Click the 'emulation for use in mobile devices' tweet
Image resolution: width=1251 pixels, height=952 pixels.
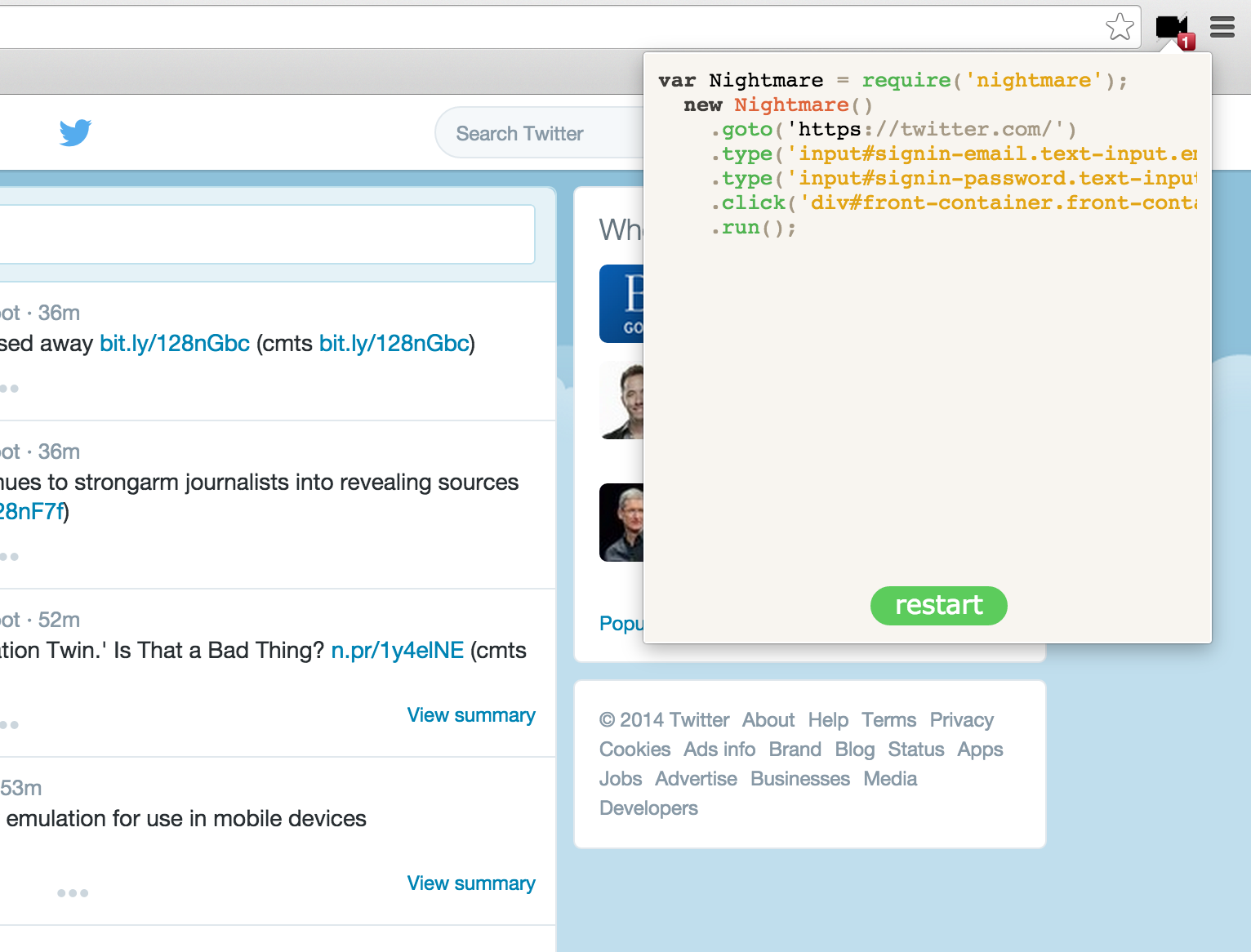click(186, 818)
